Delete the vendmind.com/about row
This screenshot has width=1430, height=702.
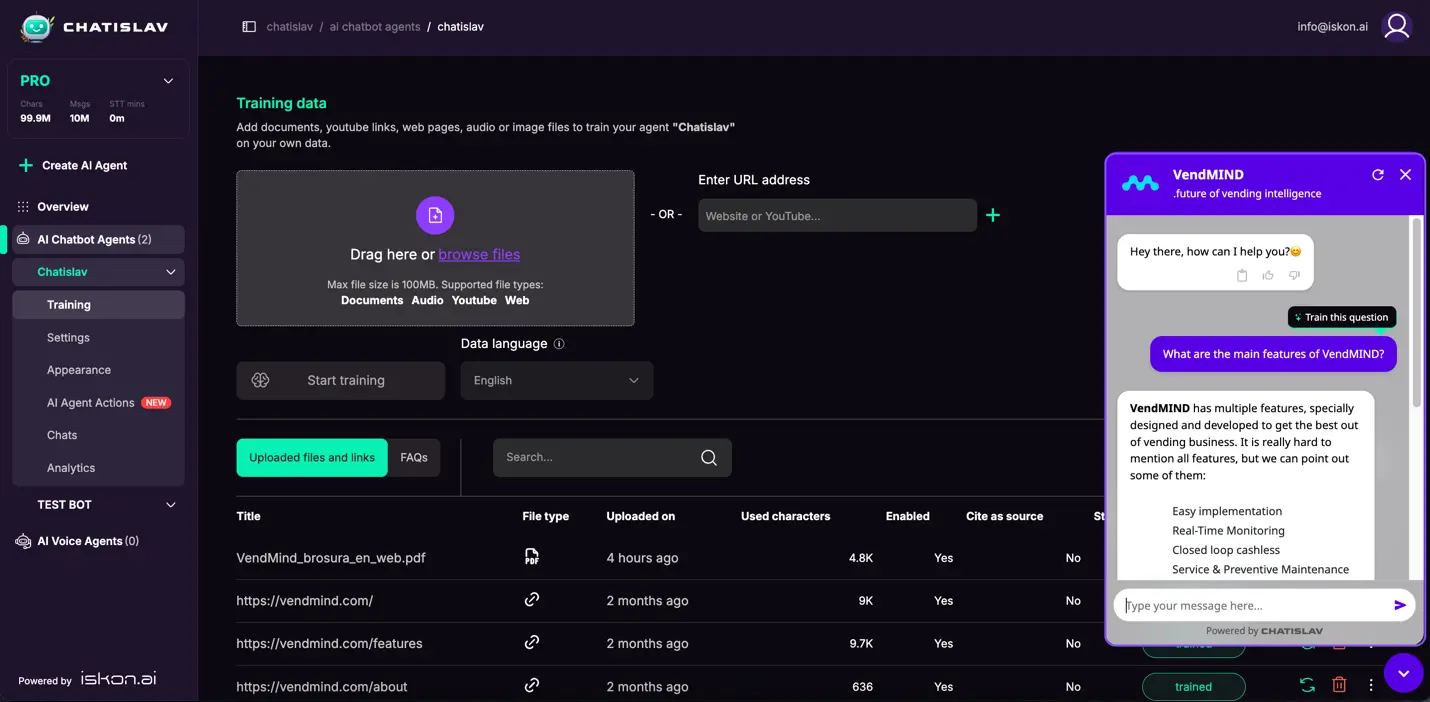tap(1339, 686)
